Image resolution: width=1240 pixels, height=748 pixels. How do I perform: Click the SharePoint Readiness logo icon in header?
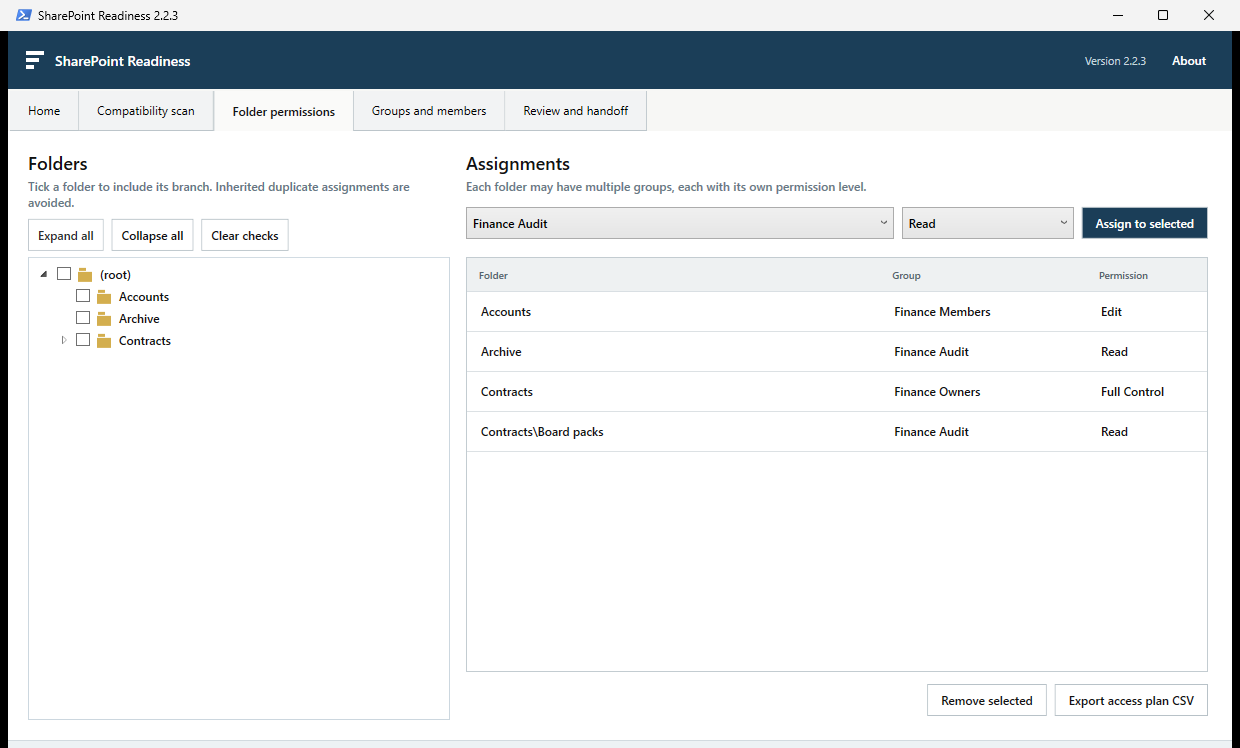coord(34,60)
